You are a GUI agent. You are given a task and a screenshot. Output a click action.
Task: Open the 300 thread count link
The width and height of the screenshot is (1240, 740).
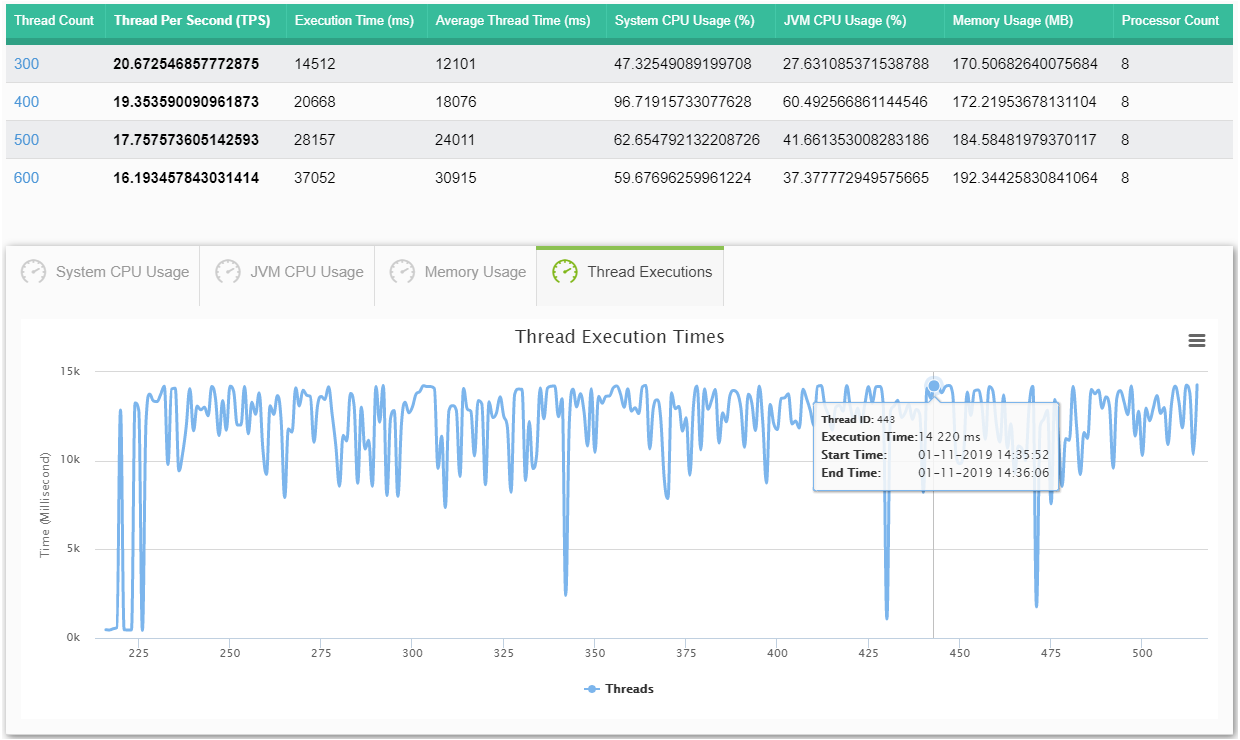27,64
